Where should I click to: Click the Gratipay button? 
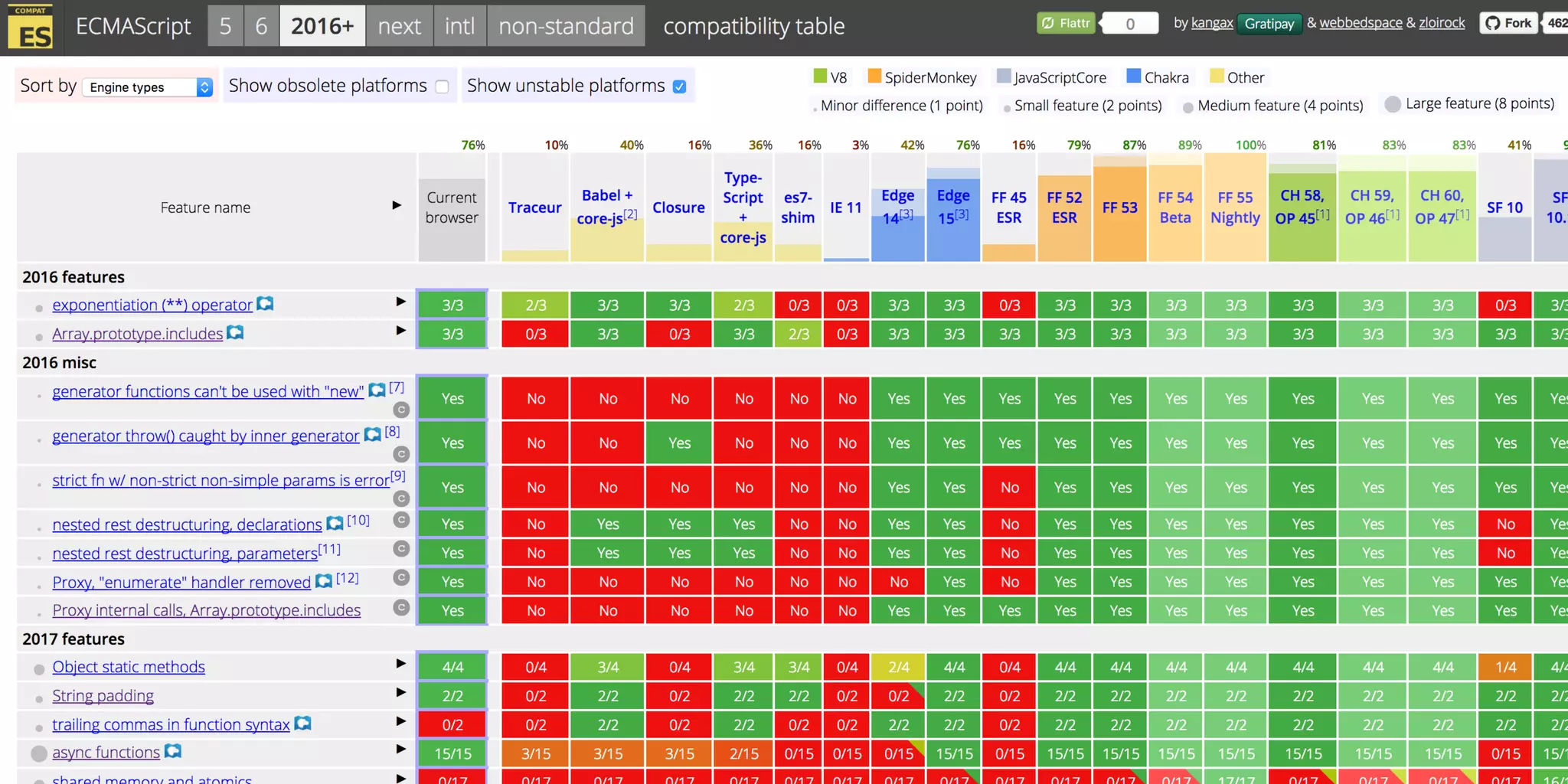pyautogui.click(x=1269, y=24)
